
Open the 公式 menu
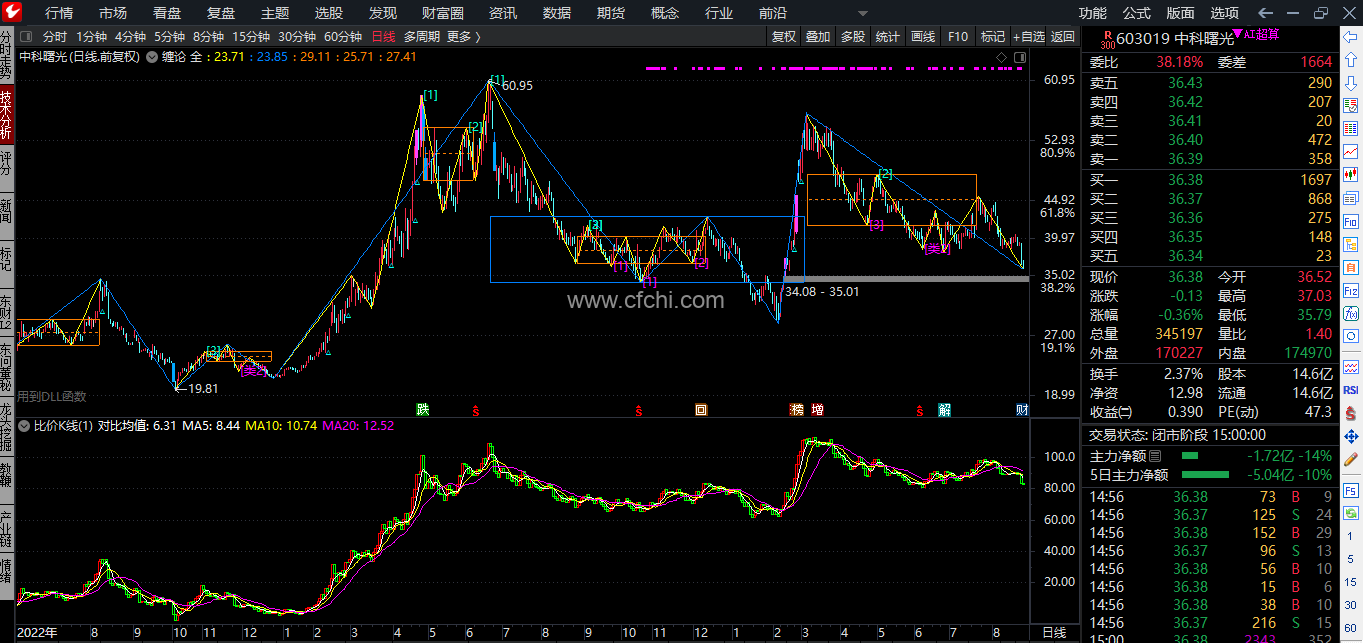(1137, 13)
